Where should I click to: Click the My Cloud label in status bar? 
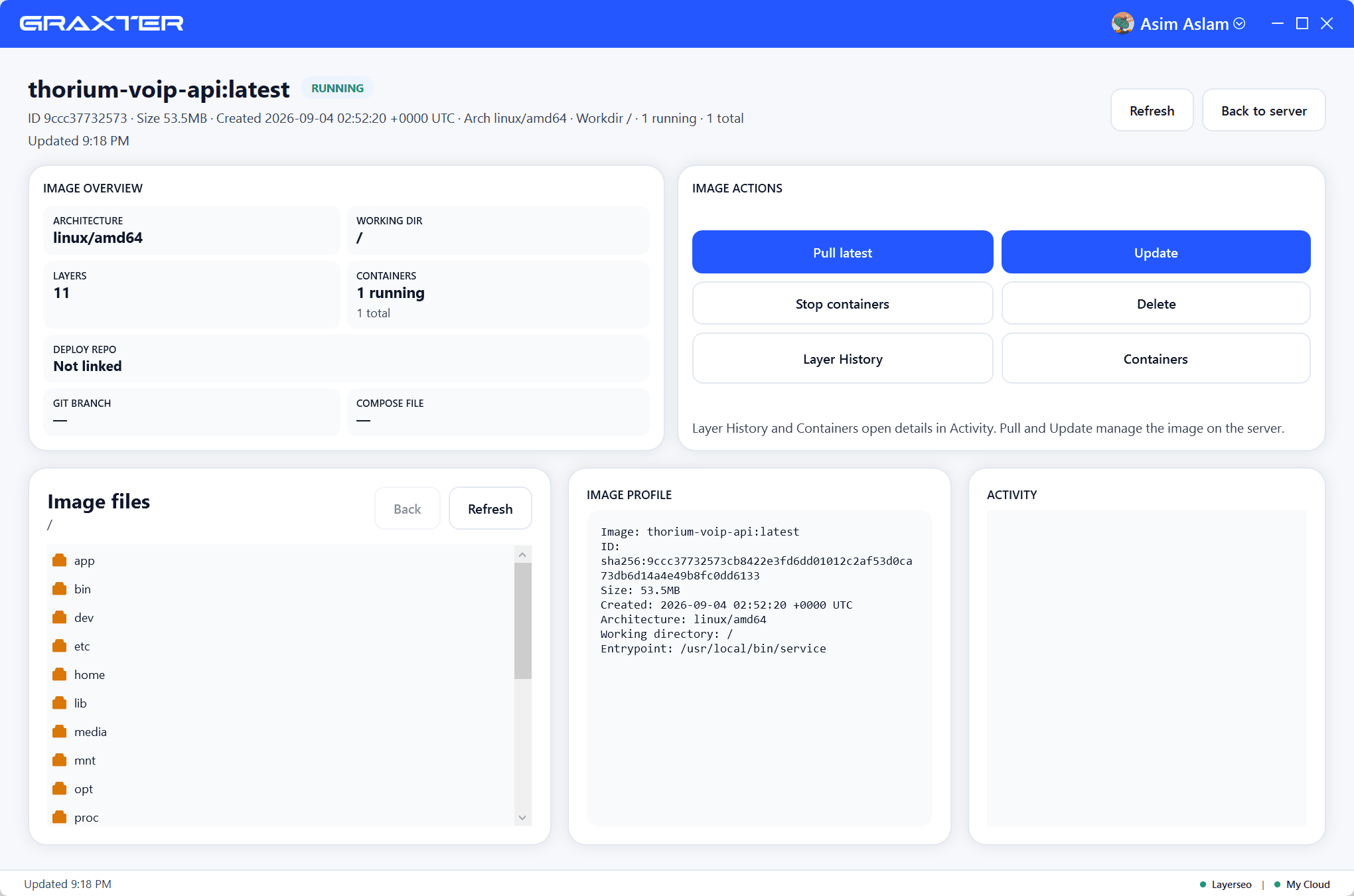point(1308,885)
